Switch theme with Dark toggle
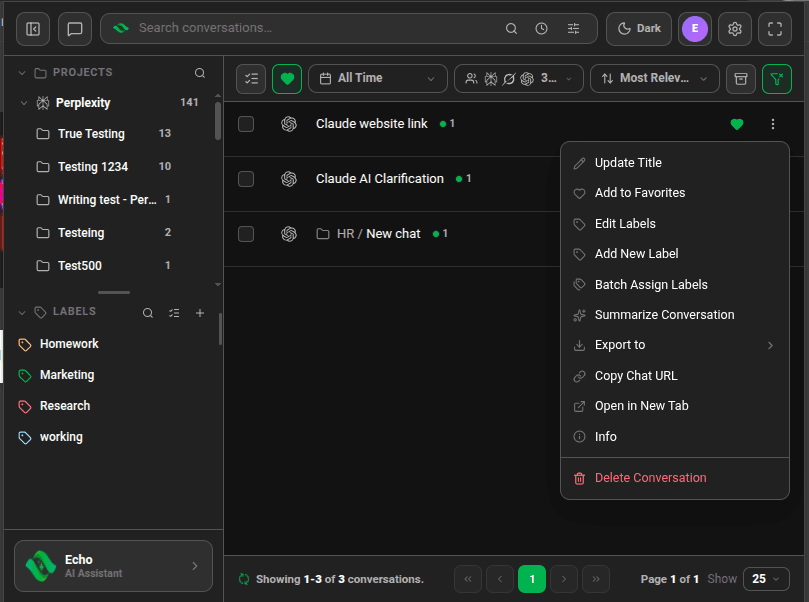 click(x=639, y=29)
